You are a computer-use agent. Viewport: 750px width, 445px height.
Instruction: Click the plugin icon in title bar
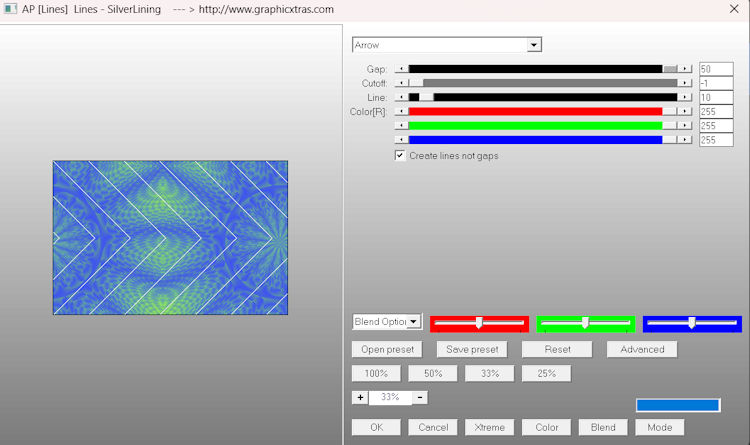point(10,9)
